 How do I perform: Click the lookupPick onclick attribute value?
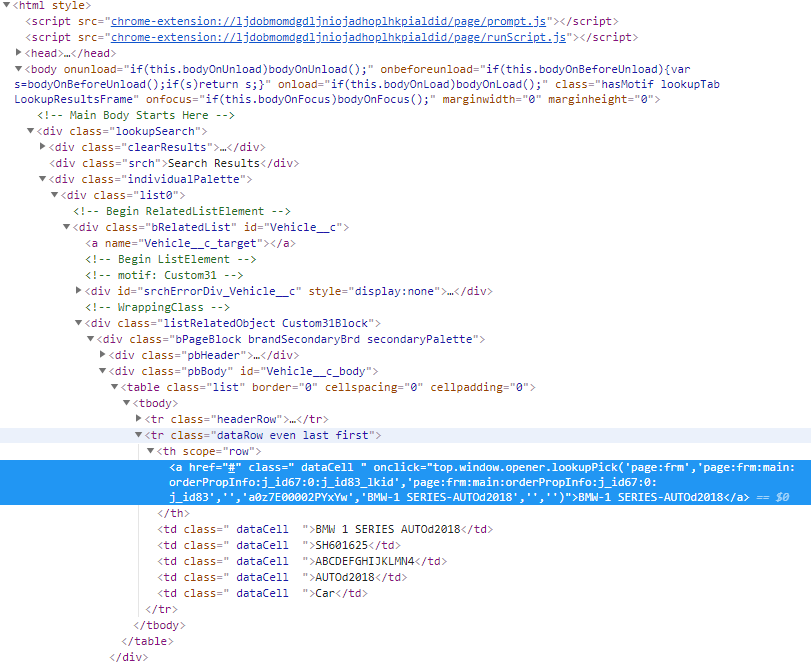coord(482,482)
